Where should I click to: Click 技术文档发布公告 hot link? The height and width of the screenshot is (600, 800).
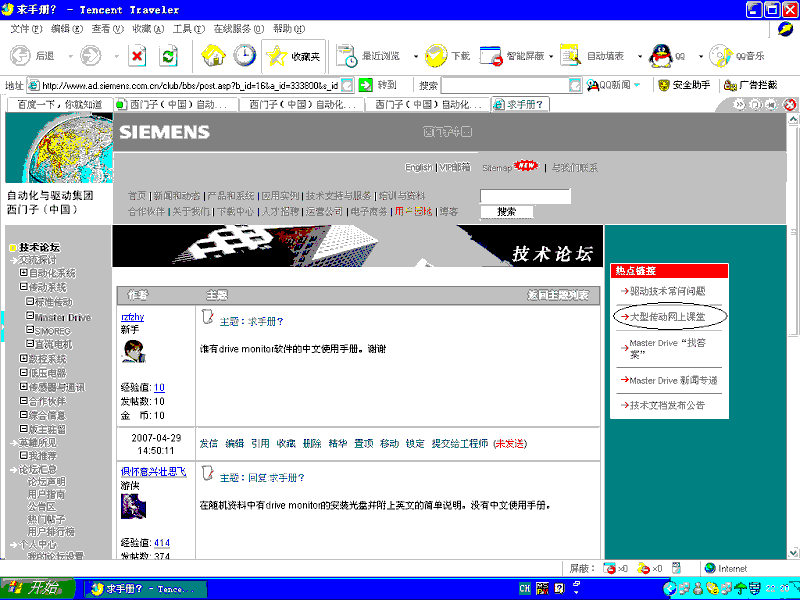(667, 406)
